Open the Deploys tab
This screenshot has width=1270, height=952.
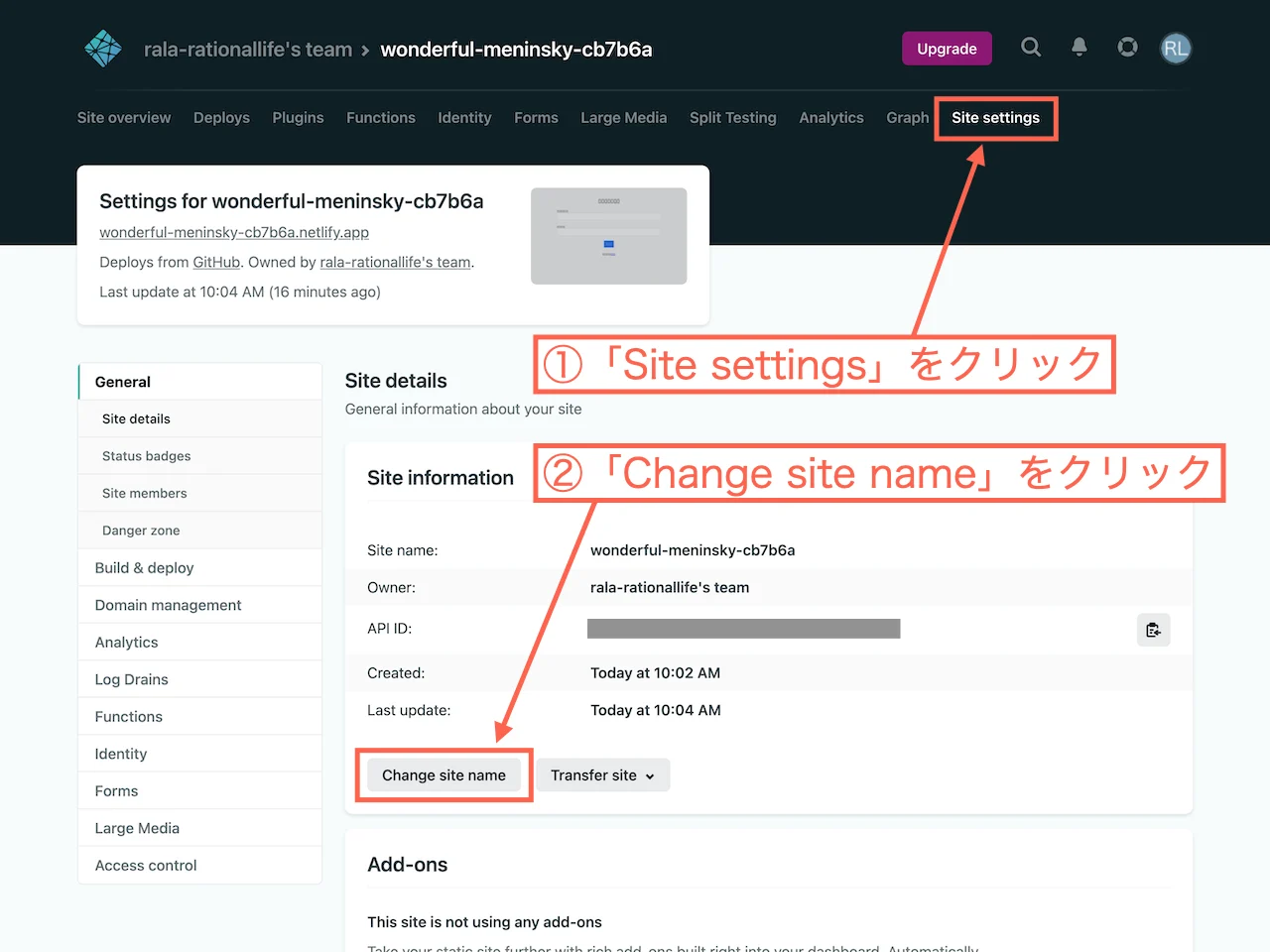[x=221, y=117]
